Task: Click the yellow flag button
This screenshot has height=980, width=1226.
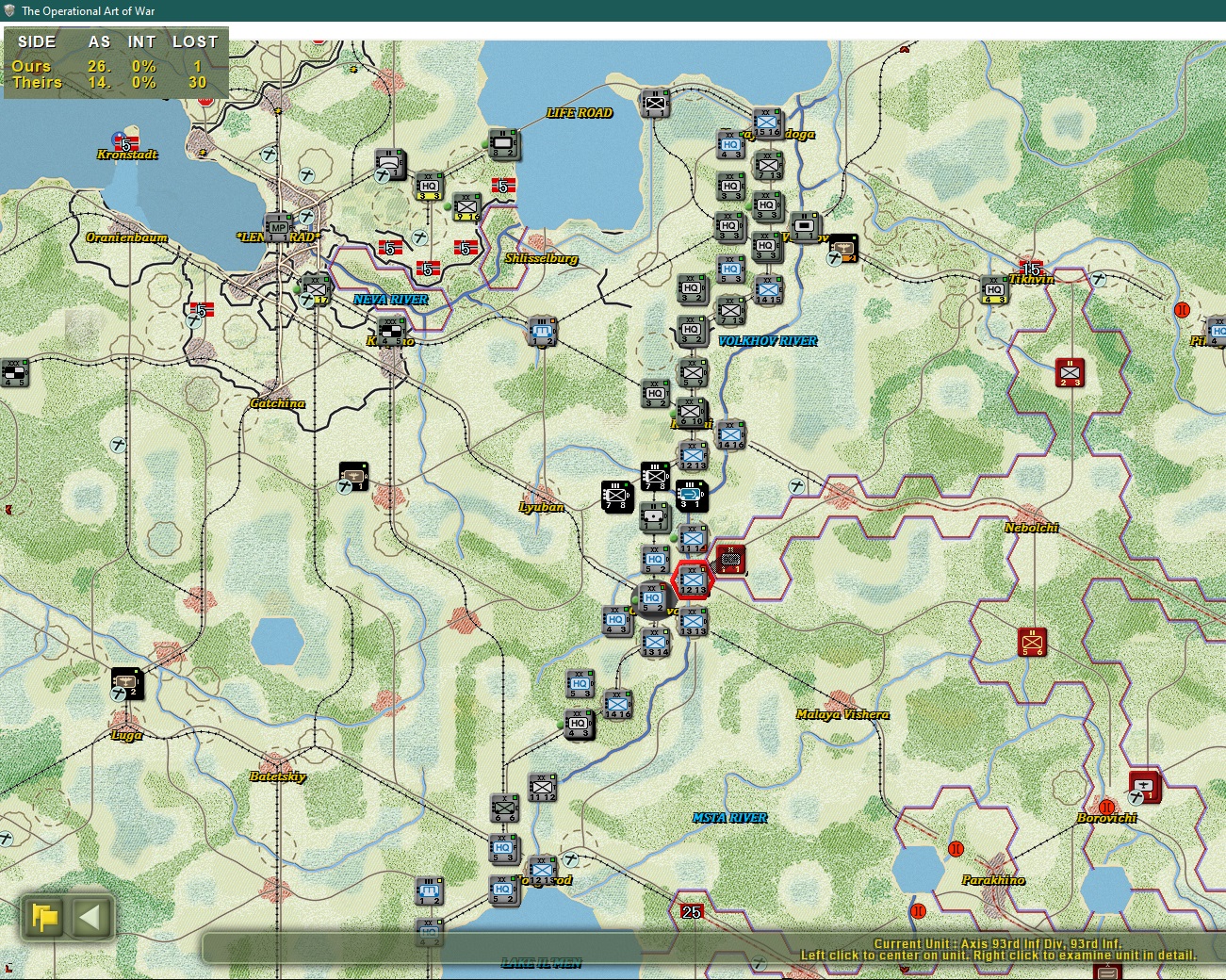Action: point(44,917)
